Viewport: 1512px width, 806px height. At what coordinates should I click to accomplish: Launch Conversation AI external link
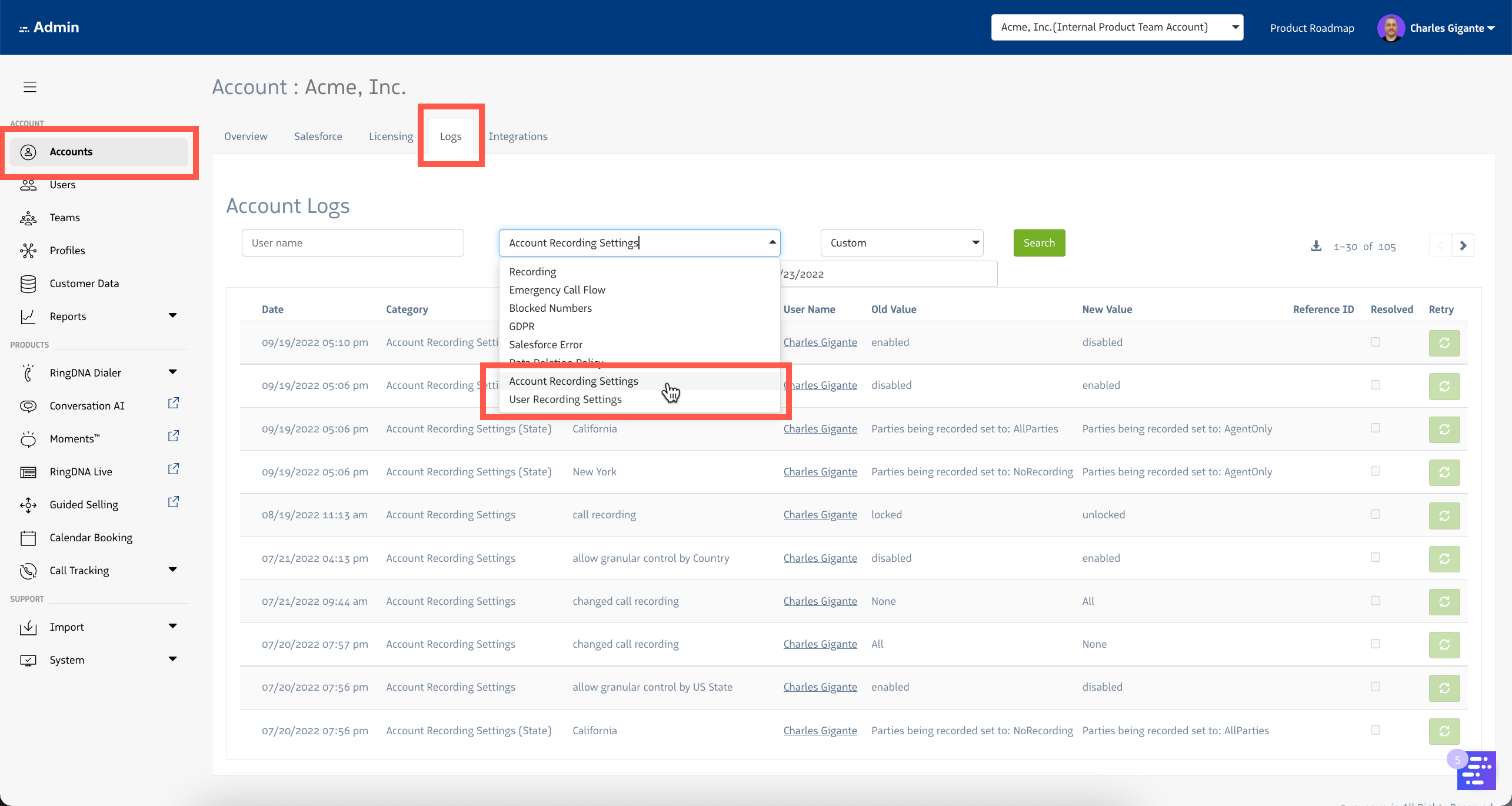(173, 402)
